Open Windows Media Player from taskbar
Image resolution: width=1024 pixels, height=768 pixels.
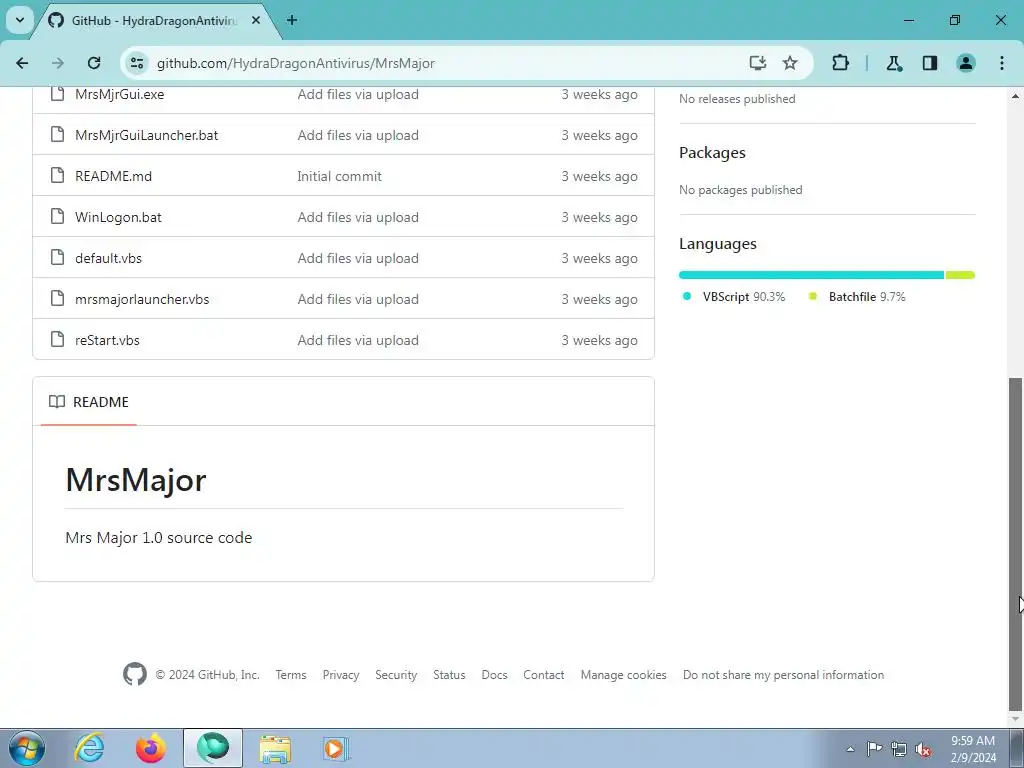[x=336, y=748]
